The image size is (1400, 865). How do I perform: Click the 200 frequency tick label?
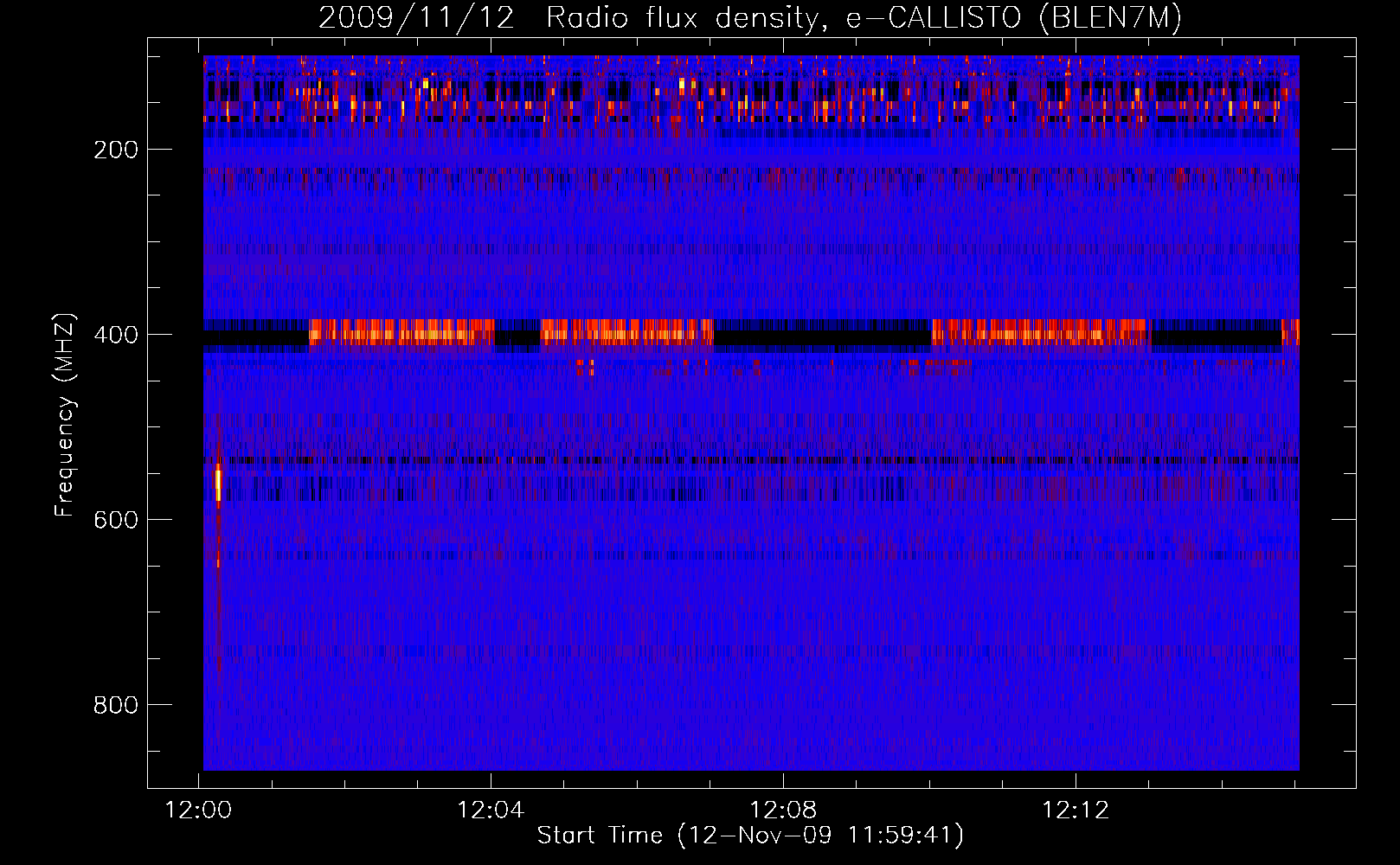pos(116,150)
